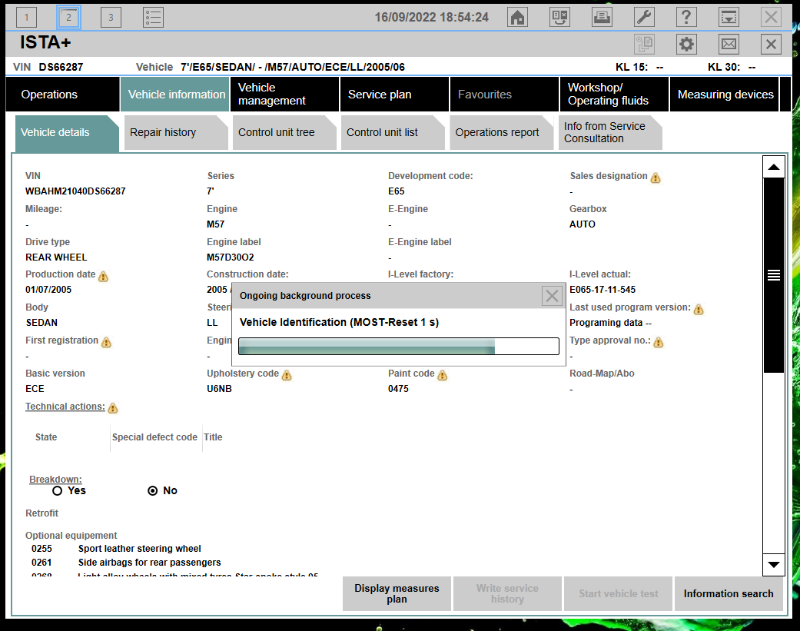
Task: Click the scroll down arrow
Action: [773, 565]
